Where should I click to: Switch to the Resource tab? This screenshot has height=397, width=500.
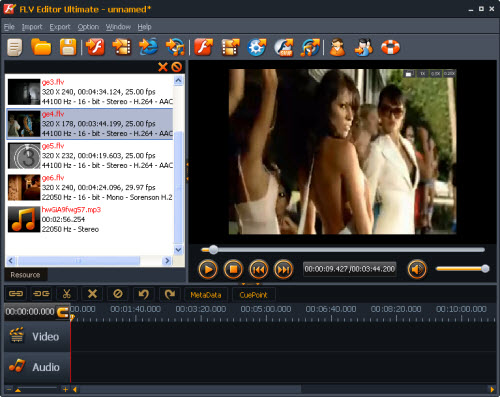[x=25, y=275]
